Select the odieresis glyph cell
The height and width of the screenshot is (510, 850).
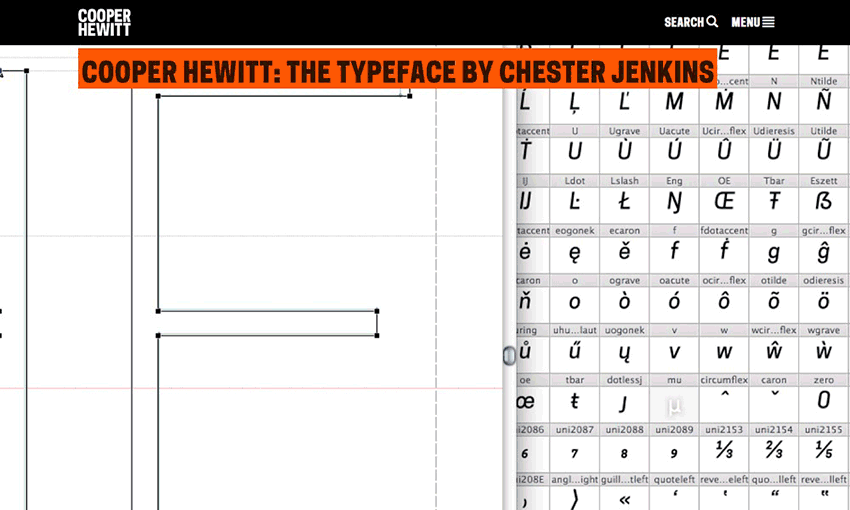pyautogui.click(x=824, y=300)
